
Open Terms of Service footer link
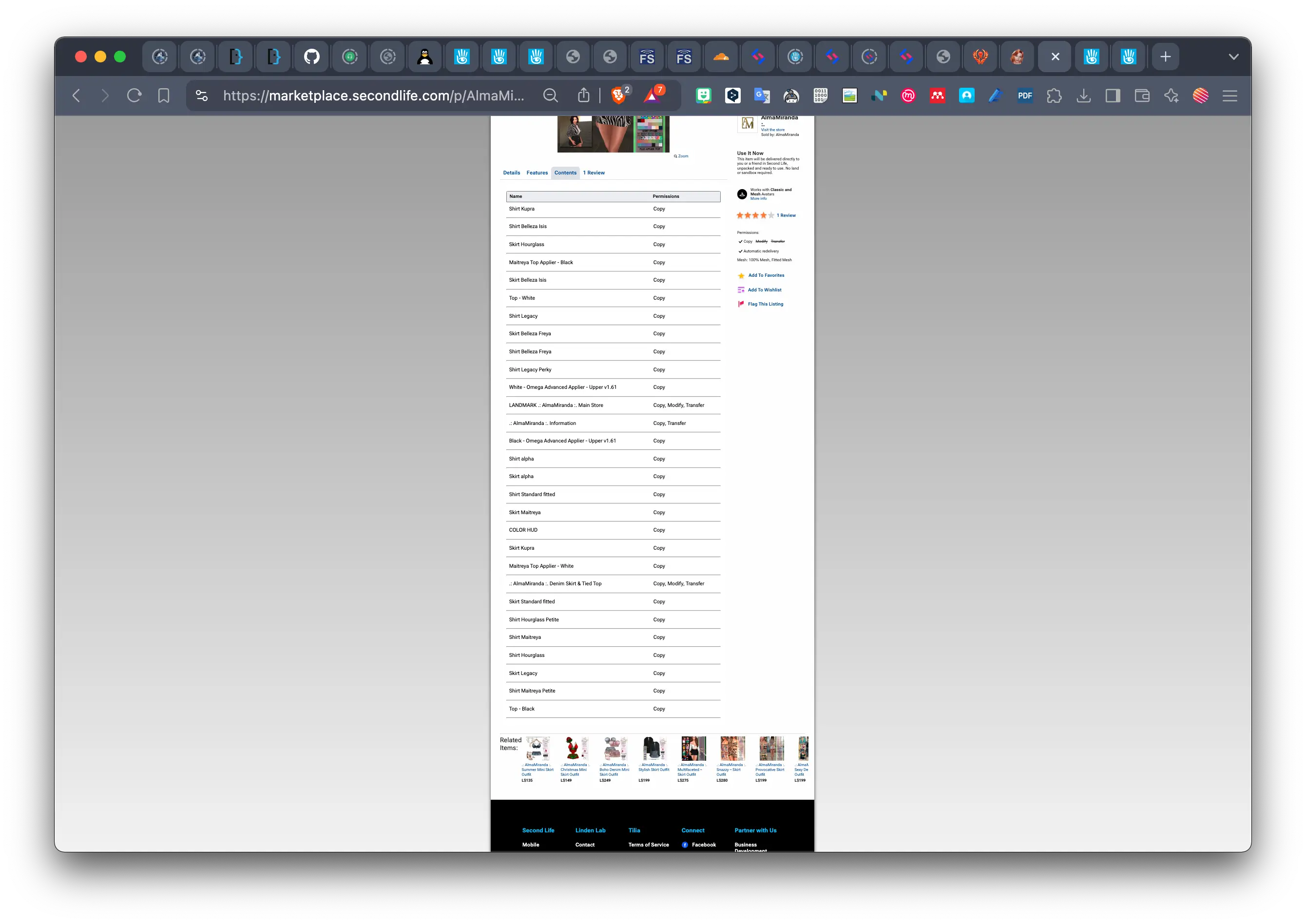[x=649, y=845]
